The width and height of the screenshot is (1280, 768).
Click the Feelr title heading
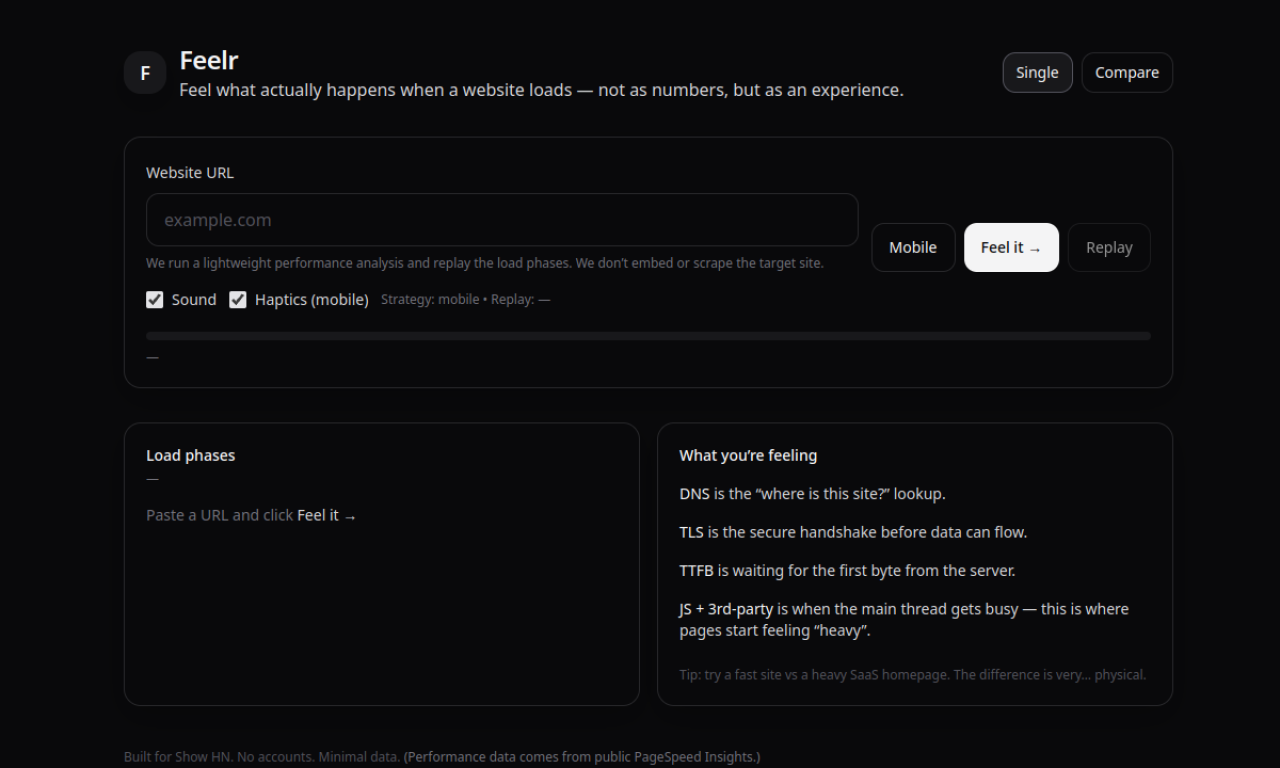209,60
